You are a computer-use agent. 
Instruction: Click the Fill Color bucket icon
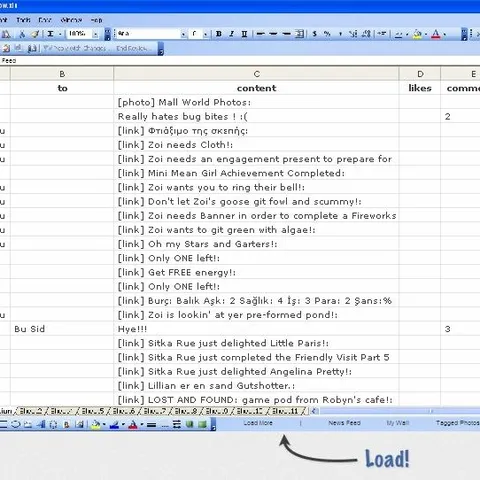(x=417, y=34)
